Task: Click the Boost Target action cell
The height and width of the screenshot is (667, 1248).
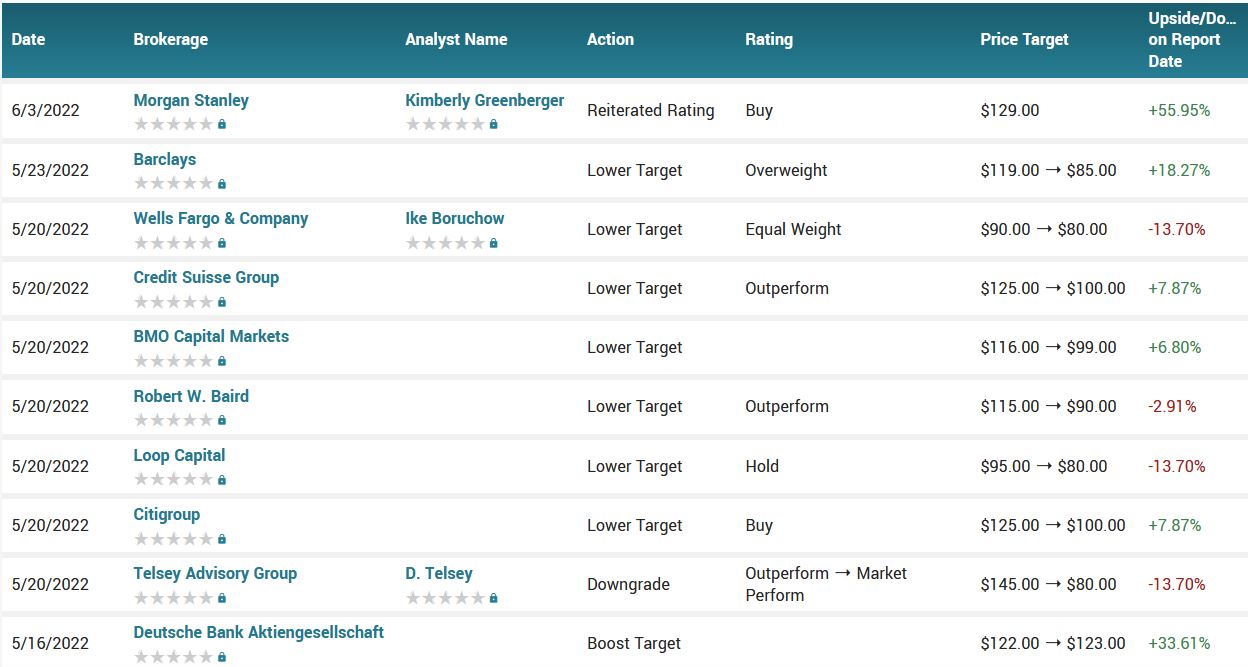Action: pyautogui.click(x=634, y=643)
